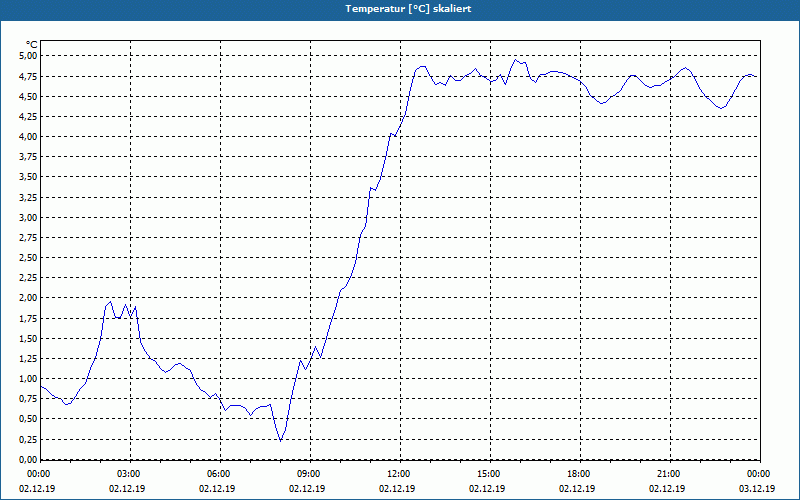
Task: Select the 5,00 y-axis label
Action: (x=28, y=56)
